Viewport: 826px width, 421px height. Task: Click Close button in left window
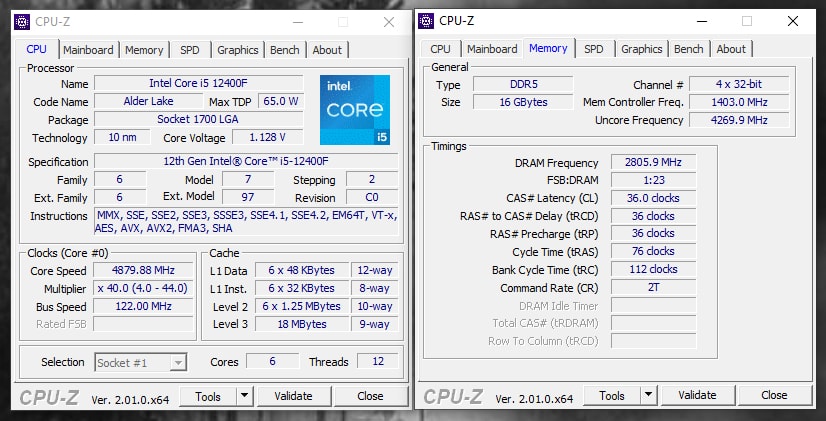pyautogui.click(x=370, y=396)
